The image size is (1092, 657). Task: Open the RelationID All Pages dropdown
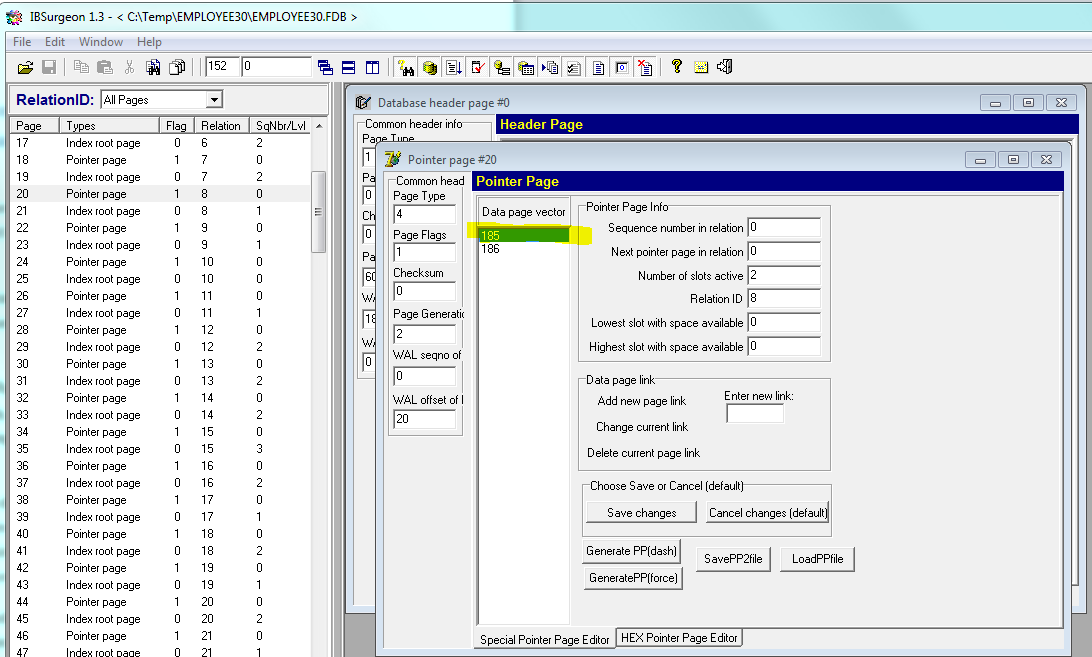point(213,100)
